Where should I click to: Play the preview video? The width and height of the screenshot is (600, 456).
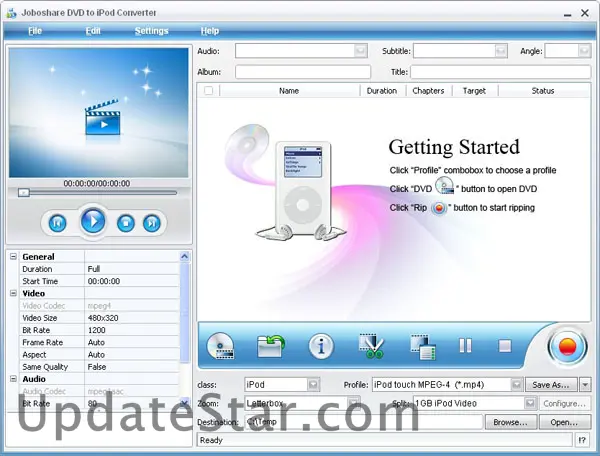93,221
